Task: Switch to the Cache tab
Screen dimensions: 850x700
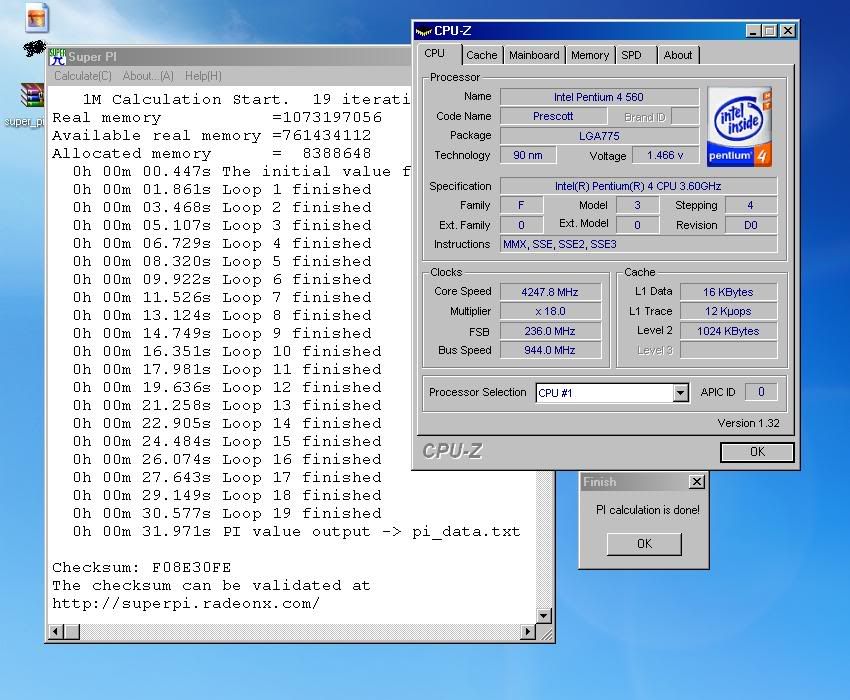Action: tap(481, 55)
